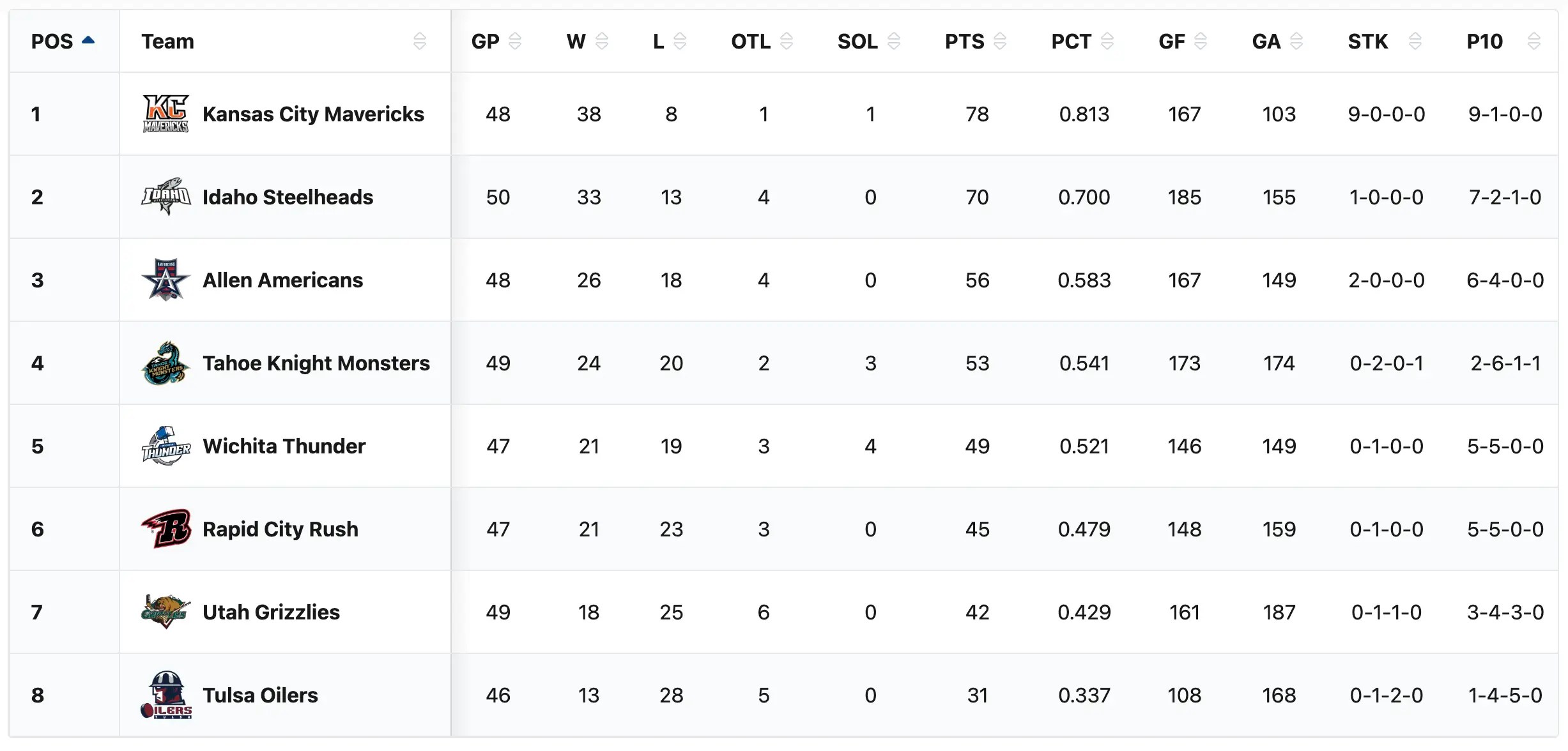Image resolution: width=1568 pixels, height=751 pixels.
Task: Toggle POS column ascending sort arrow
Action: (88, 41)
